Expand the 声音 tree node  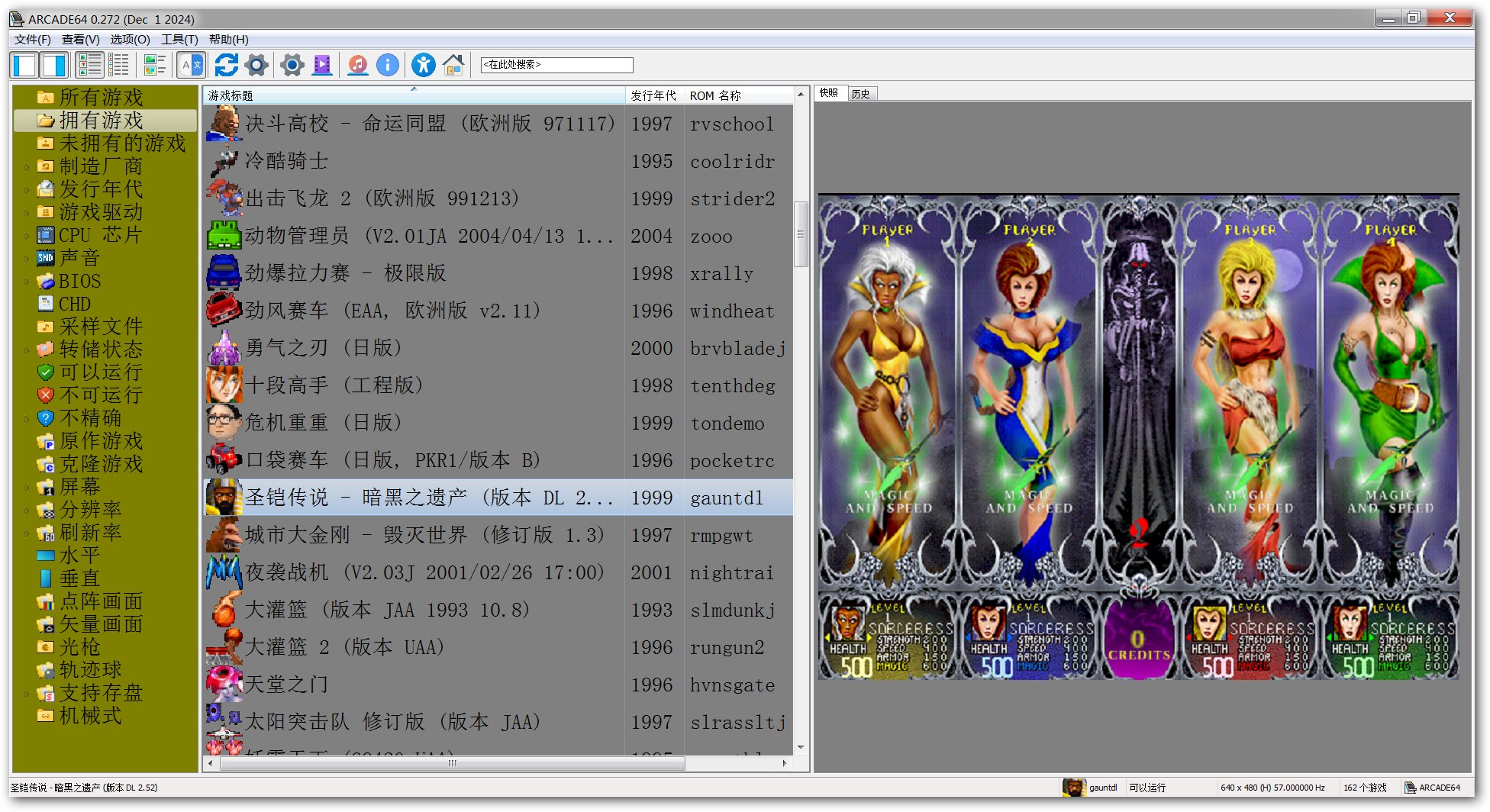26,258
